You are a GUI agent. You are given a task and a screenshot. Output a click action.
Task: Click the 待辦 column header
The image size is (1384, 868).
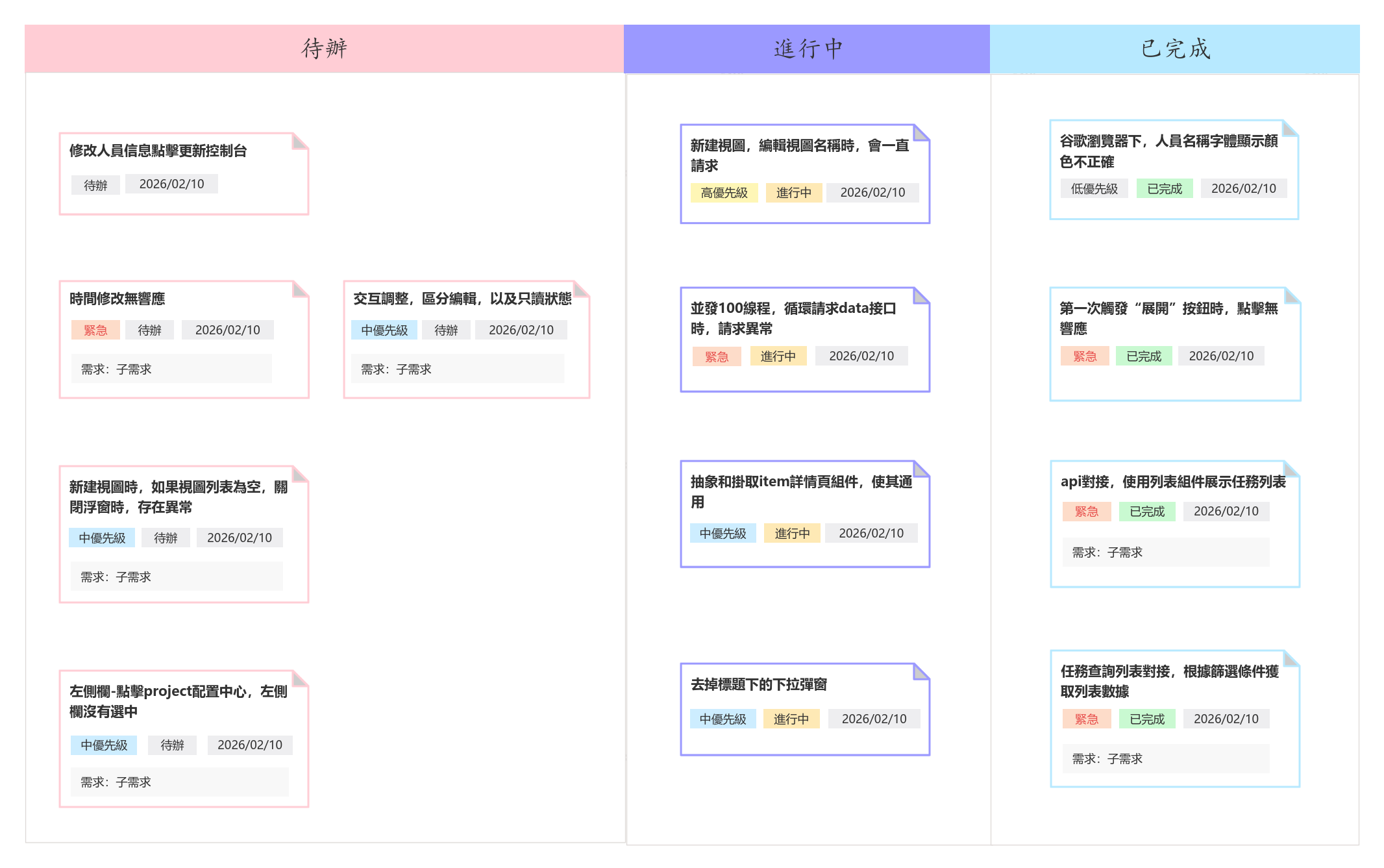(x=324, y=49)
